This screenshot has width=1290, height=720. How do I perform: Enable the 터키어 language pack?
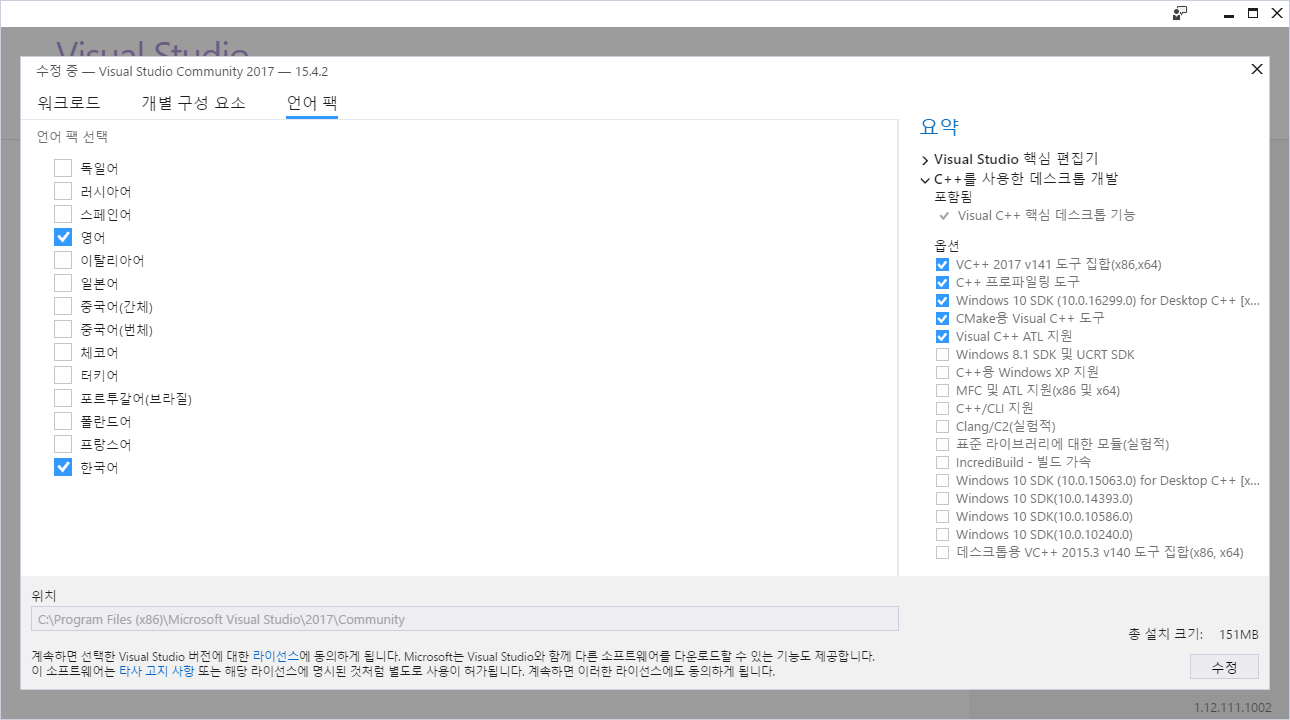pyautogui.click(x=63, y=375)
